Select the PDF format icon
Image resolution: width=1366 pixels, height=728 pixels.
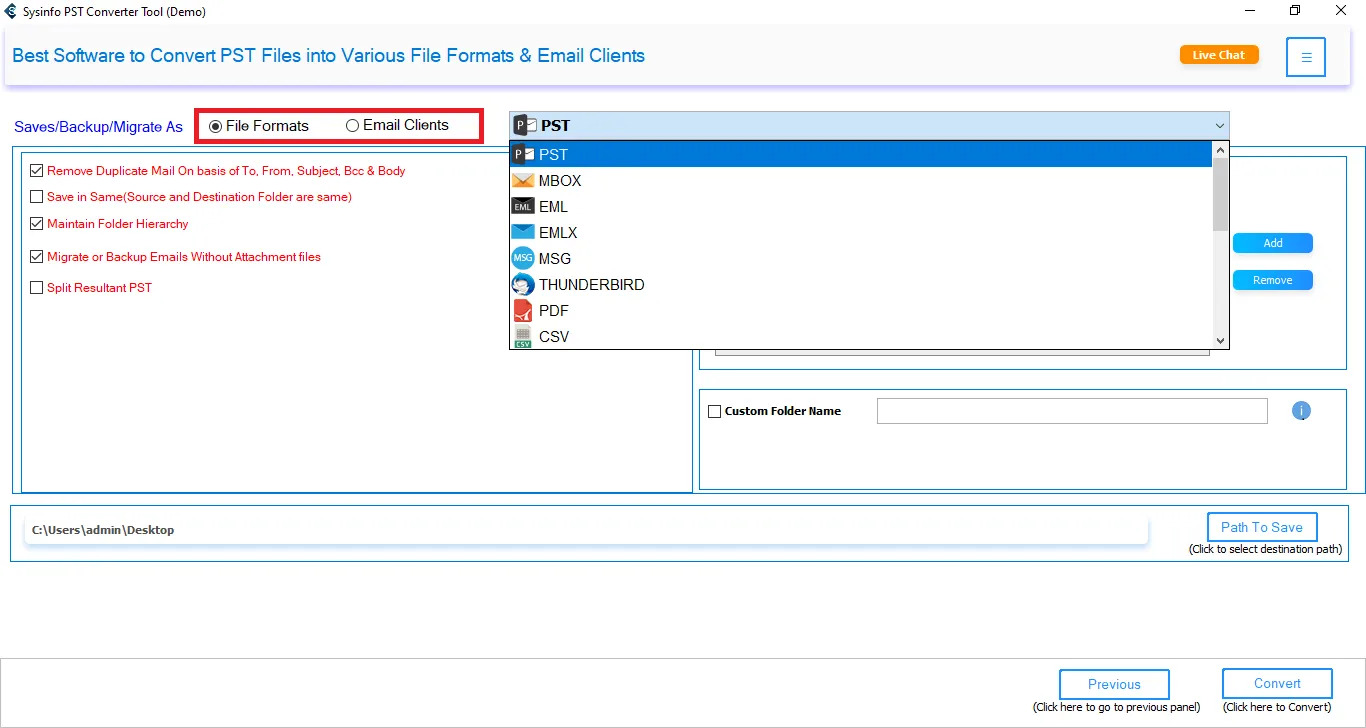coord(522,310)
